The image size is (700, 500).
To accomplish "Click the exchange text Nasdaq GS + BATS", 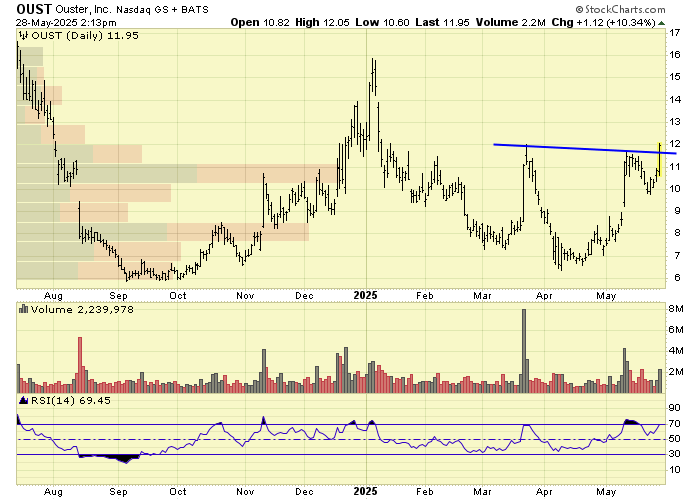I will click(162, 9).
